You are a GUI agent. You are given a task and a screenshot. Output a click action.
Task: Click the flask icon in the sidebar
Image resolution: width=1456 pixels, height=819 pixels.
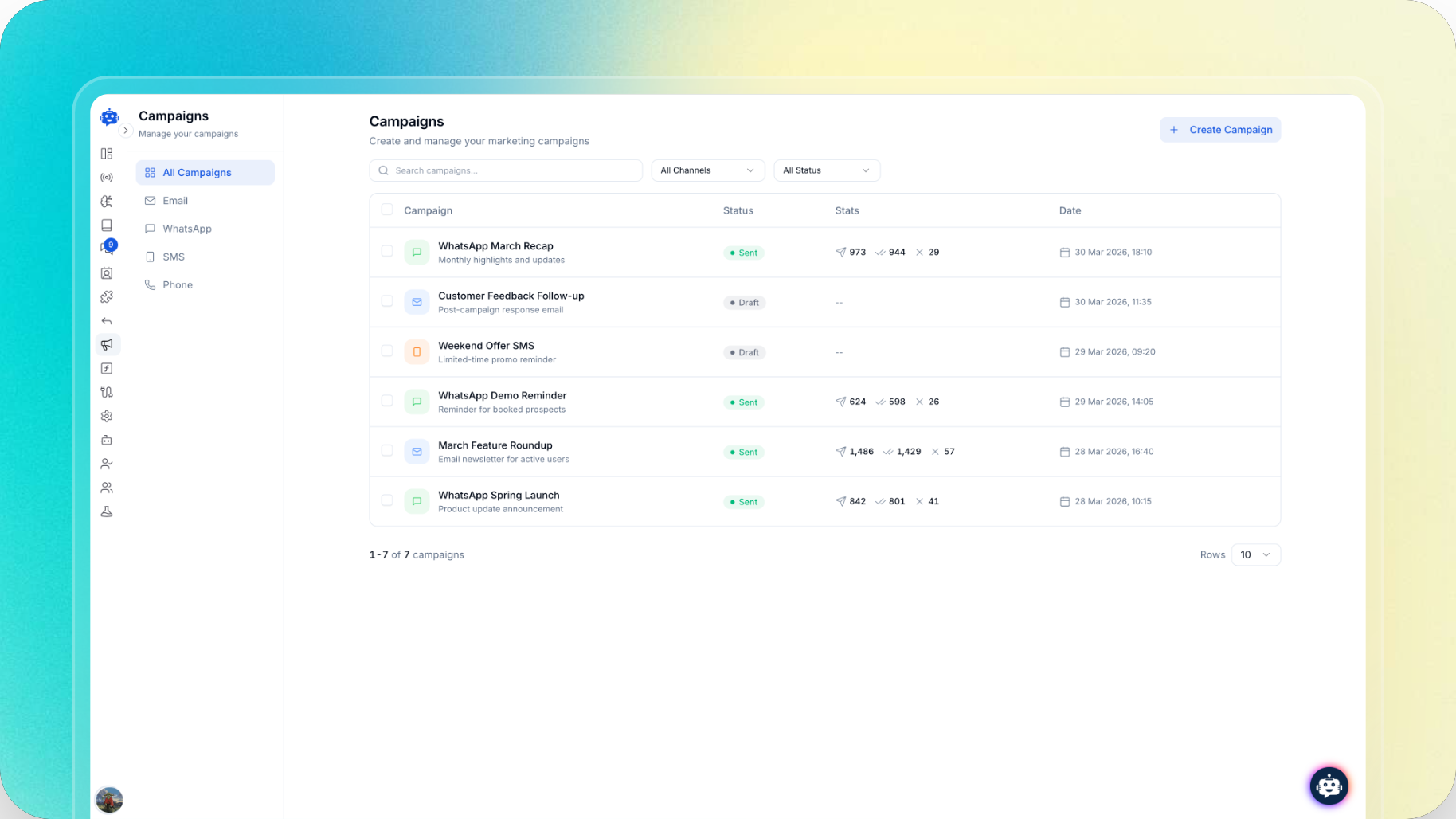107,511
